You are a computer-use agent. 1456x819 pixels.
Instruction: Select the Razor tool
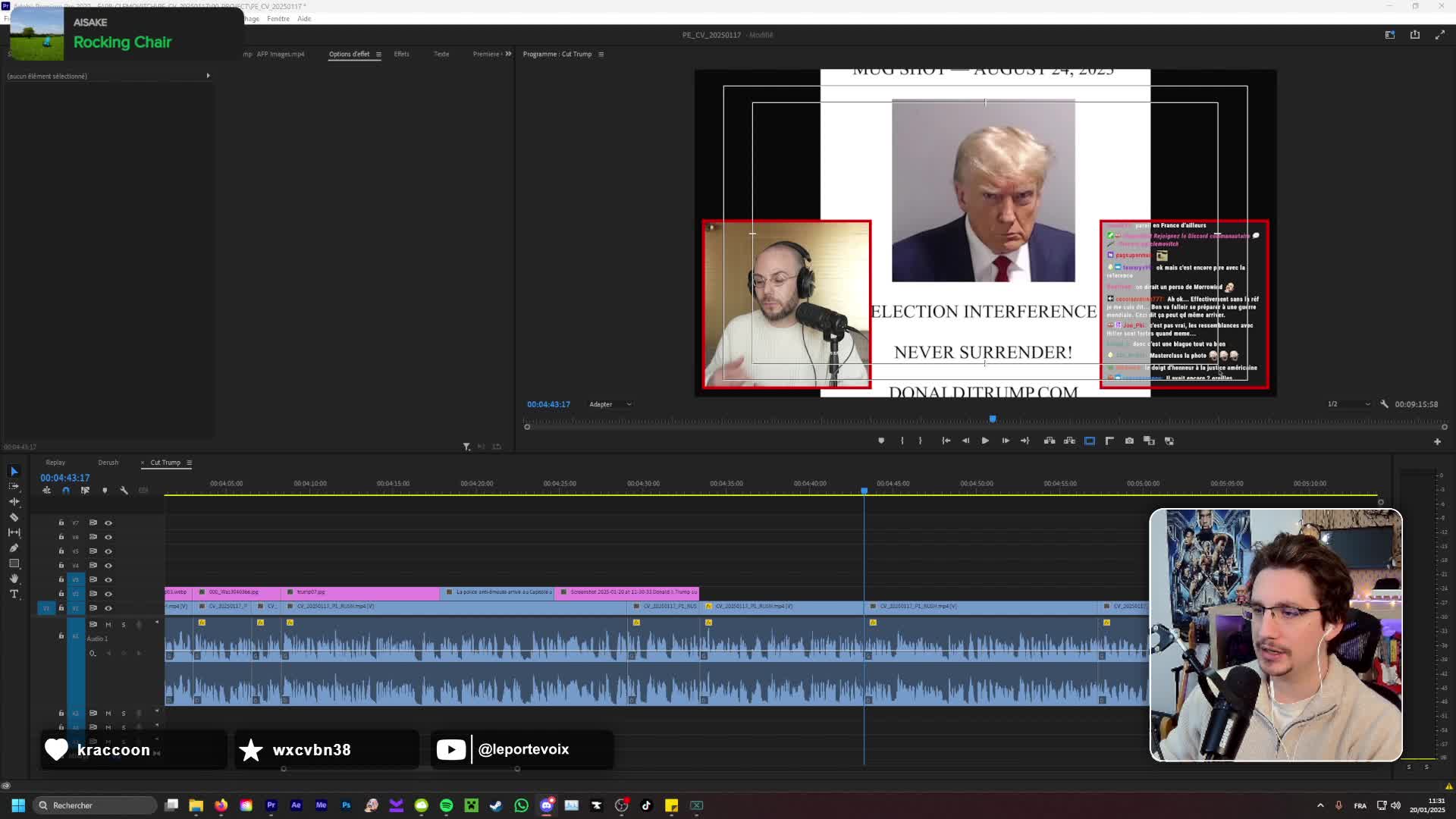click(14, 517)
